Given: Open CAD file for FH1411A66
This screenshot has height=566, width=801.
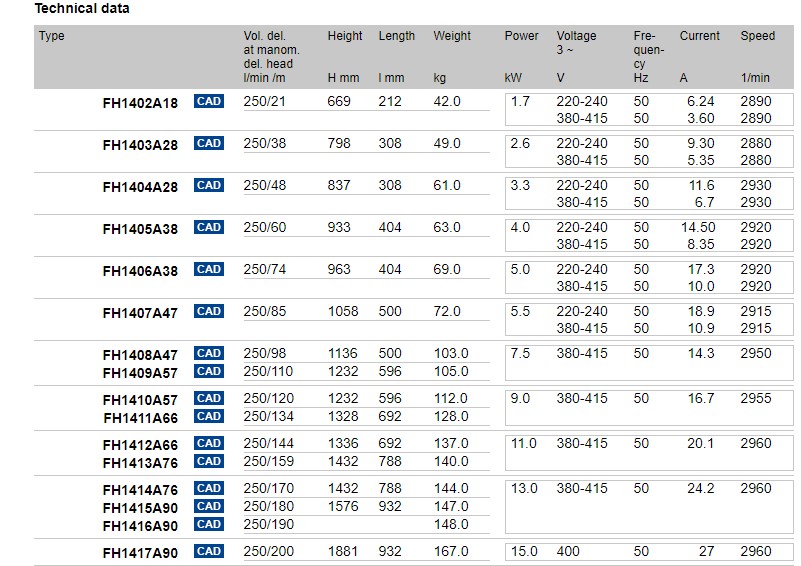Looking at the screenshot, I should pyautogui.click(x=209, y=416).
